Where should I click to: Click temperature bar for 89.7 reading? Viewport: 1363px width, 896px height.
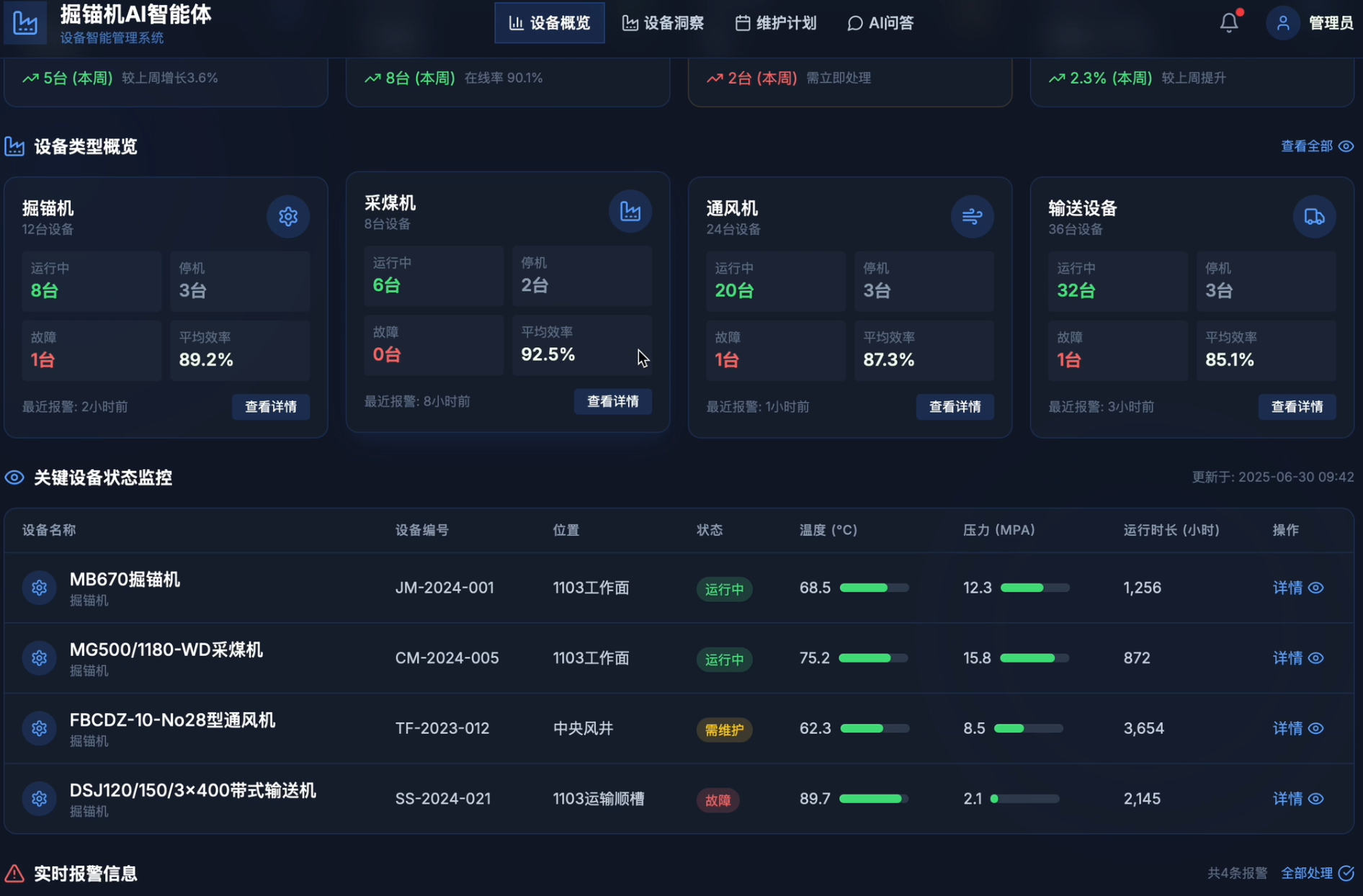(874, 799)
